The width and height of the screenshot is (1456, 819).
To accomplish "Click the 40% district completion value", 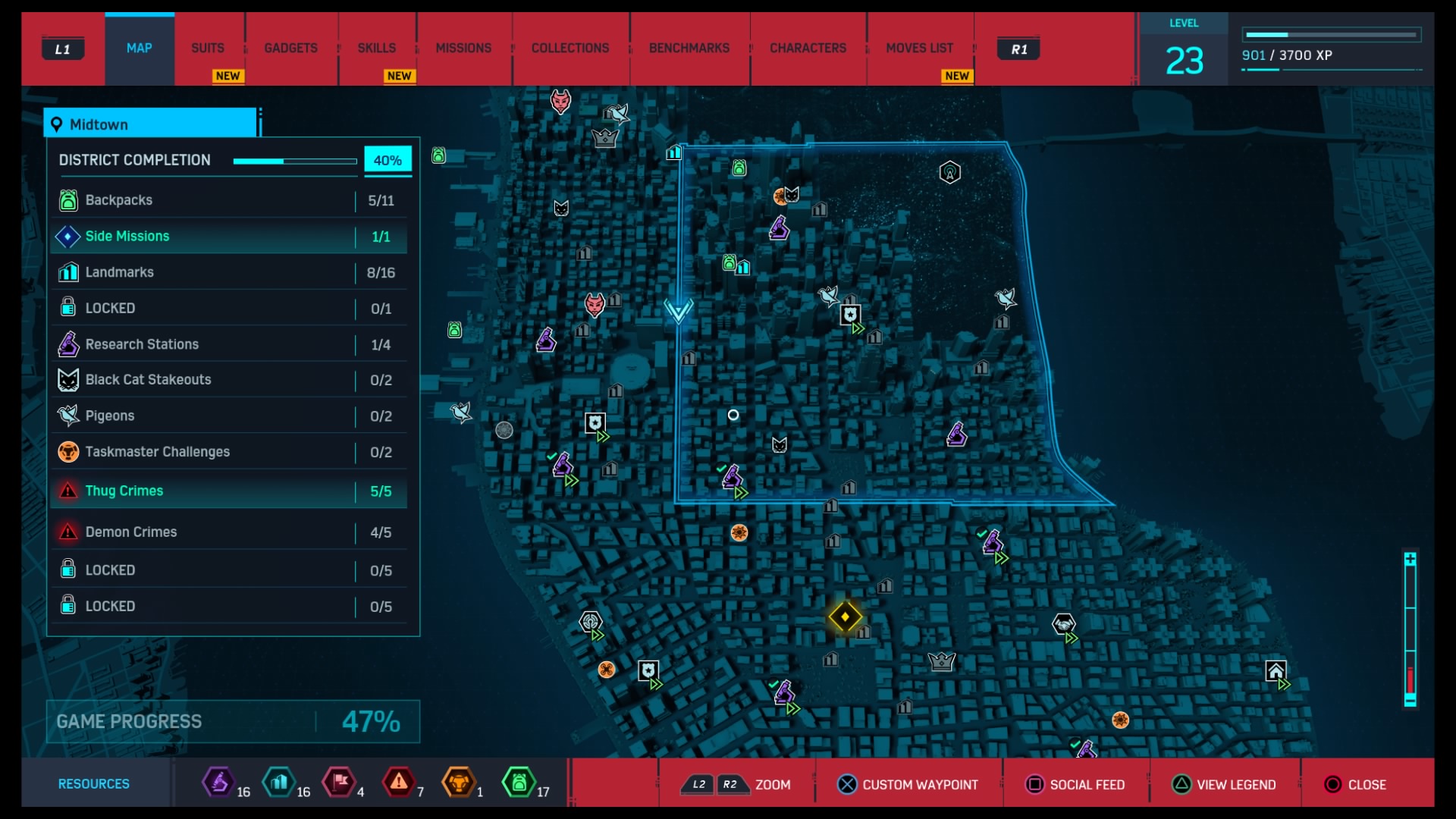I will [388, 160].
